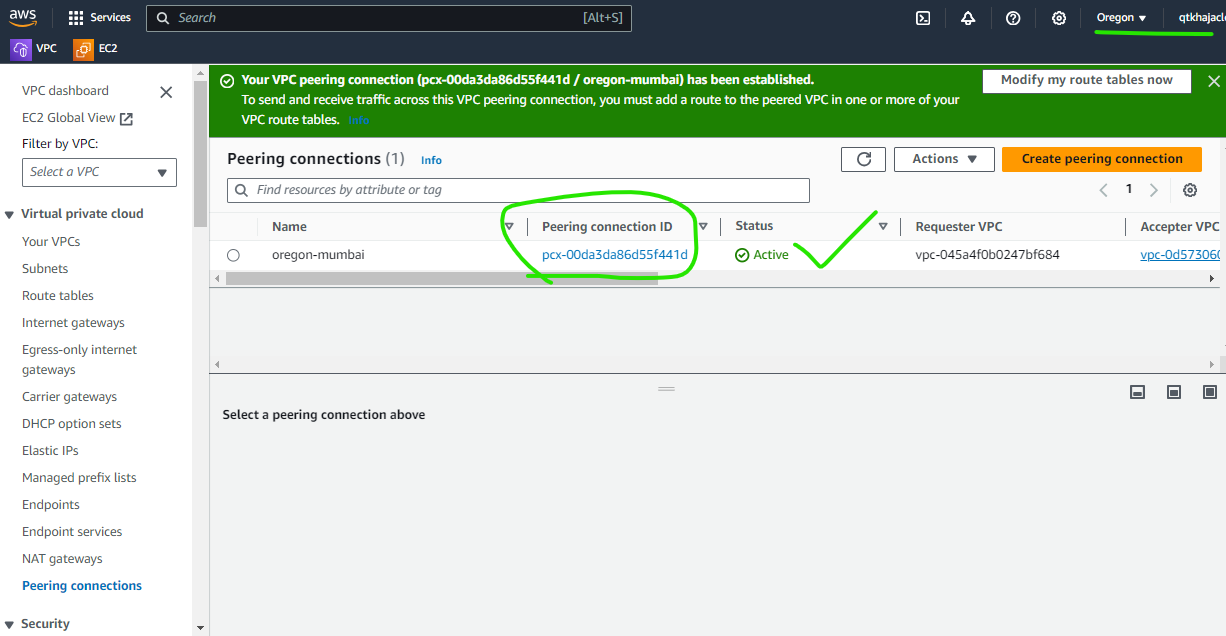Open the console settings gear
Image resolution: width=1226 pixels, height=636 pixels.
[x=1059, y=18]
